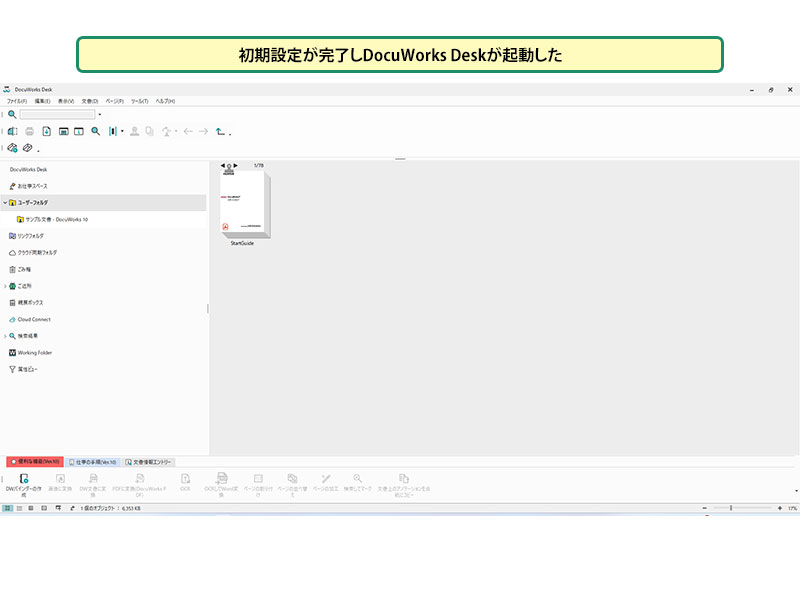Select thumbnail view mode in status bar
Viewport: 800px width, 600px height.
coord(8,508)
